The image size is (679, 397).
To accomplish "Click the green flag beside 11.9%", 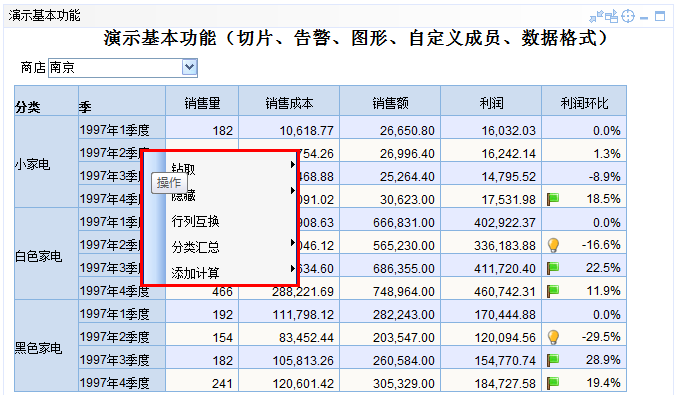I will [553, 291].
